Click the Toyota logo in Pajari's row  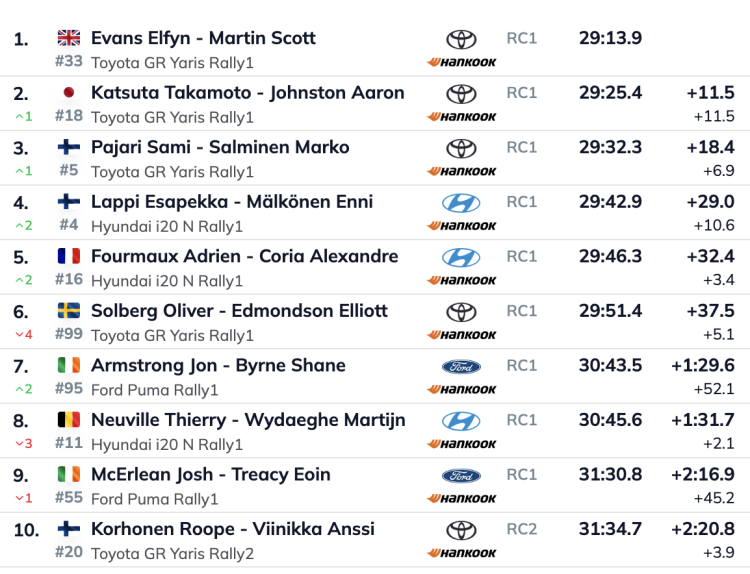tap(461, 148)
